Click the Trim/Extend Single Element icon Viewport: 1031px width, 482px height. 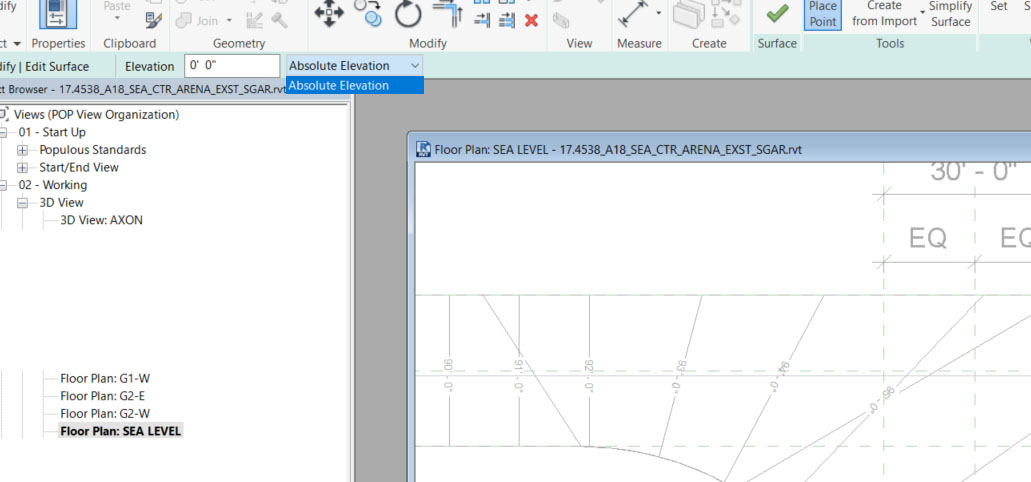click(482, 20)
